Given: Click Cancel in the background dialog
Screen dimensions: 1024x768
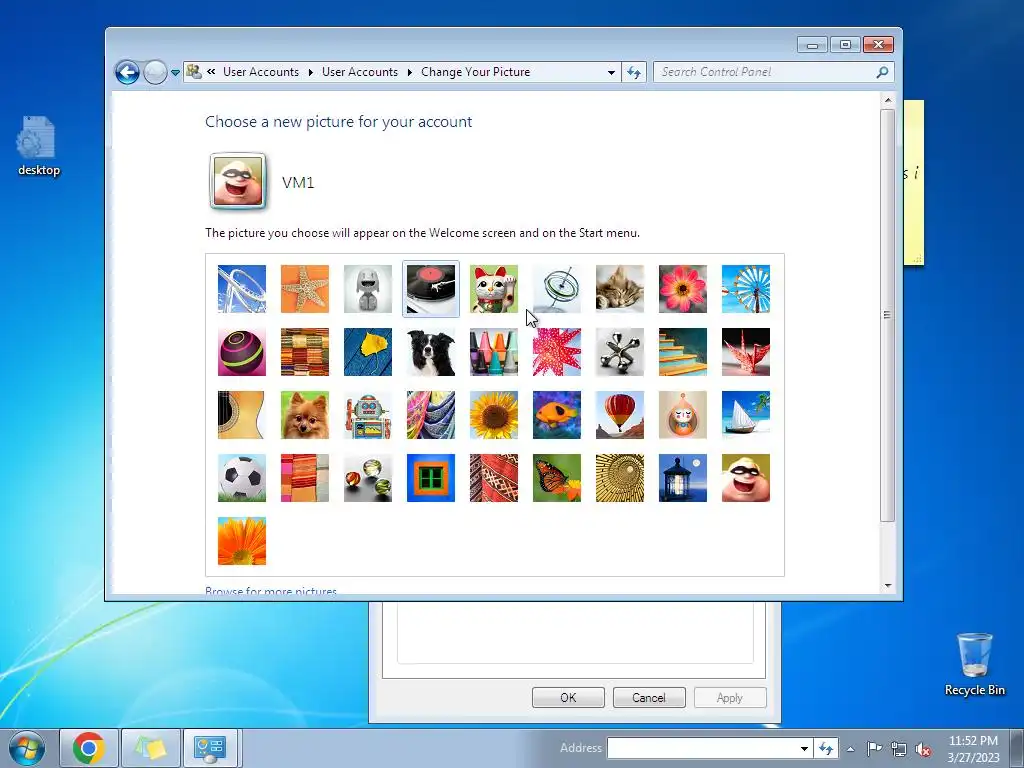Looking at the screenshot, I should pos(649,697).
